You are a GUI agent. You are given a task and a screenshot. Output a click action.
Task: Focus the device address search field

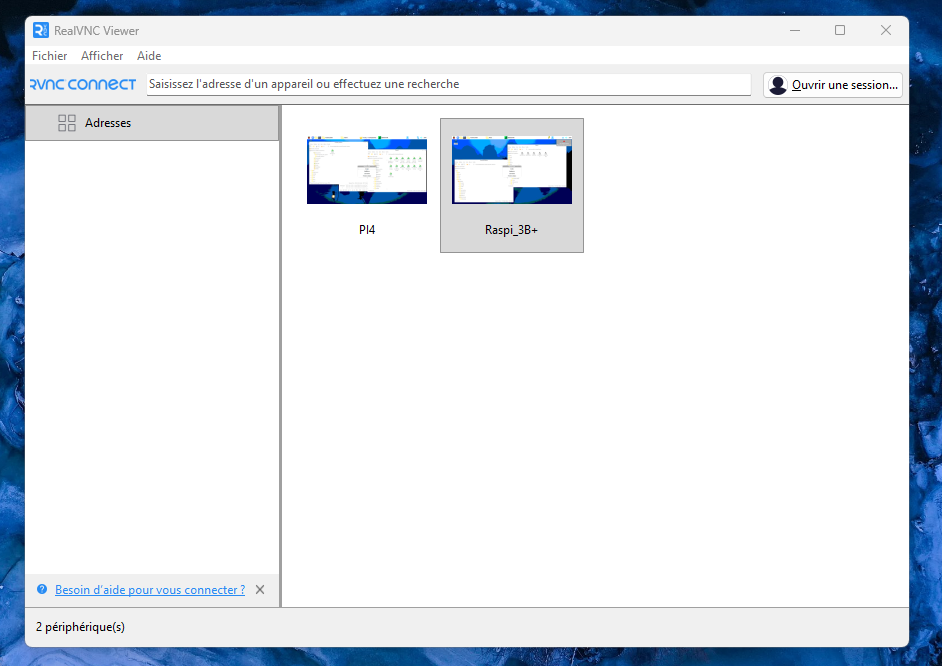point(449,84)
